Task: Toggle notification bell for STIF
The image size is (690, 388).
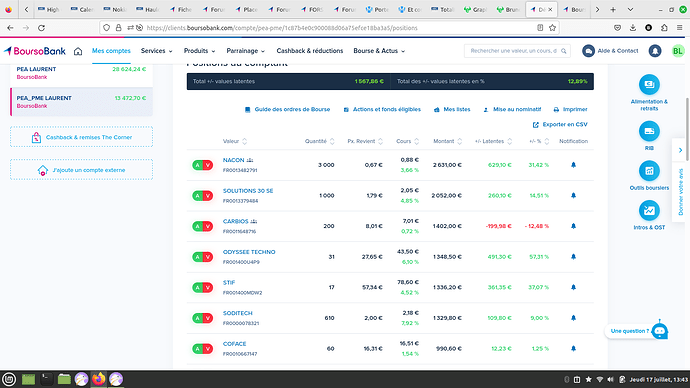Action: click(573, 287)
